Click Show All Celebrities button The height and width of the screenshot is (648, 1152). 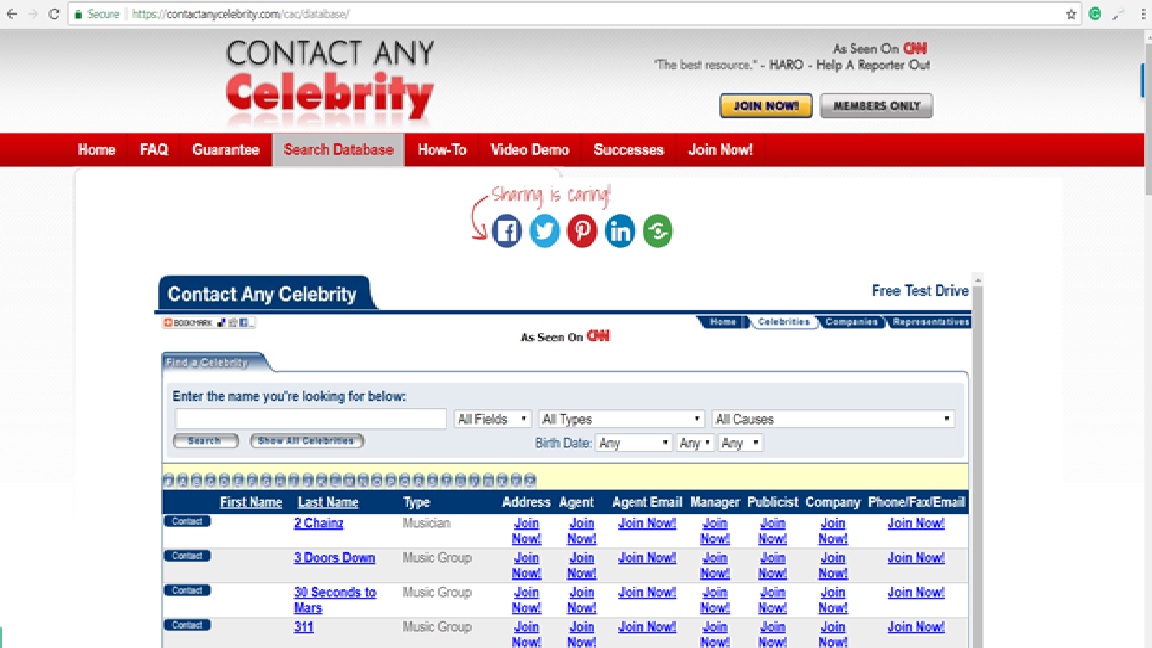click(306, 441)
